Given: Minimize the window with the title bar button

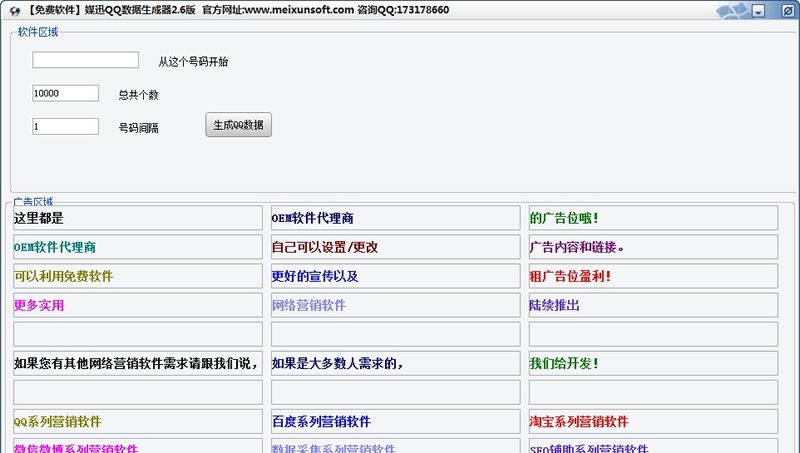Looking at the screenshot, I should [x=759, y=10].
